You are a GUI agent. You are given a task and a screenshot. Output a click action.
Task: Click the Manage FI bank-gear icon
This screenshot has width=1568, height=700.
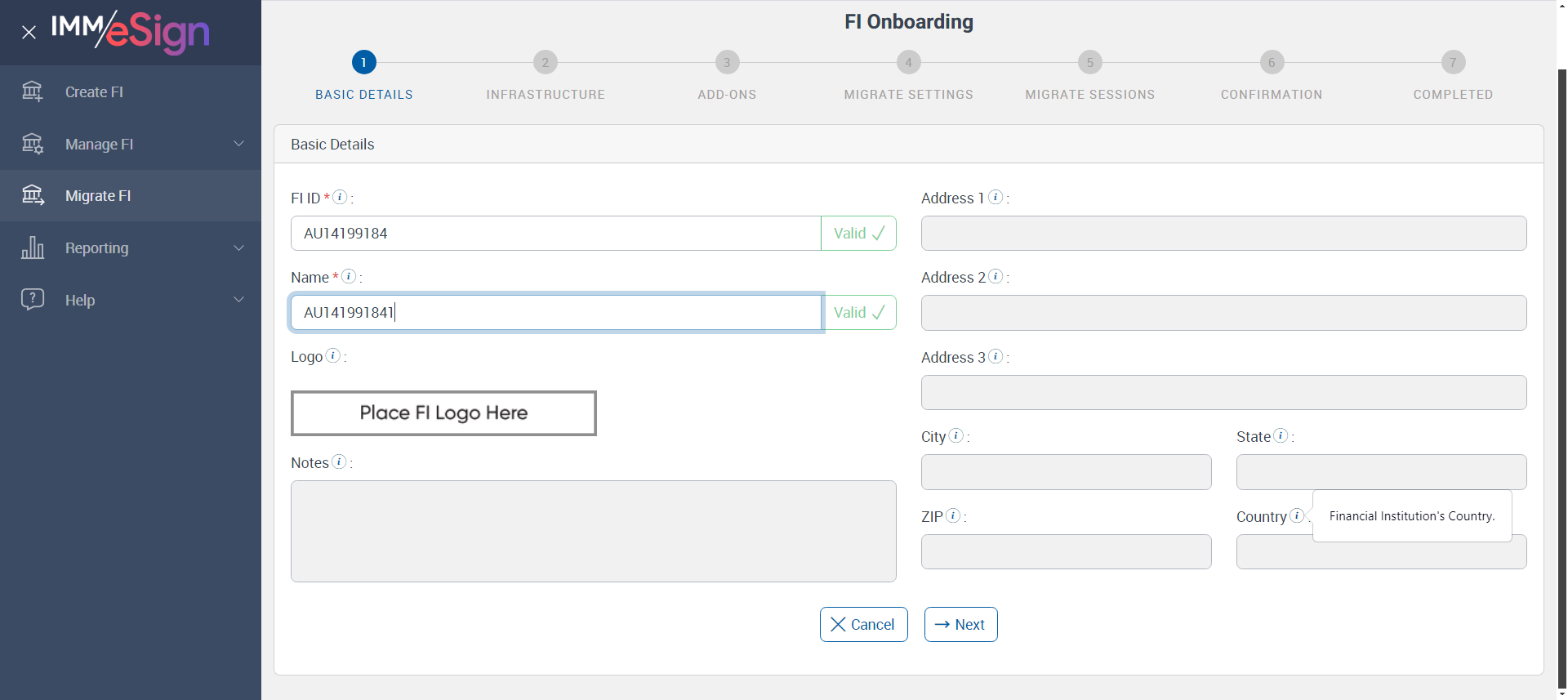(x=33, y=144)
